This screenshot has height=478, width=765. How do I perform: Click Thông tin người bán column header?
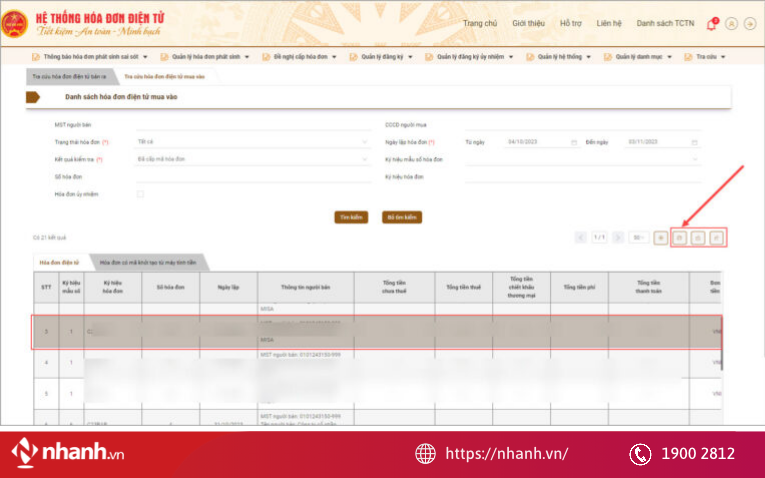pos(305,287)
